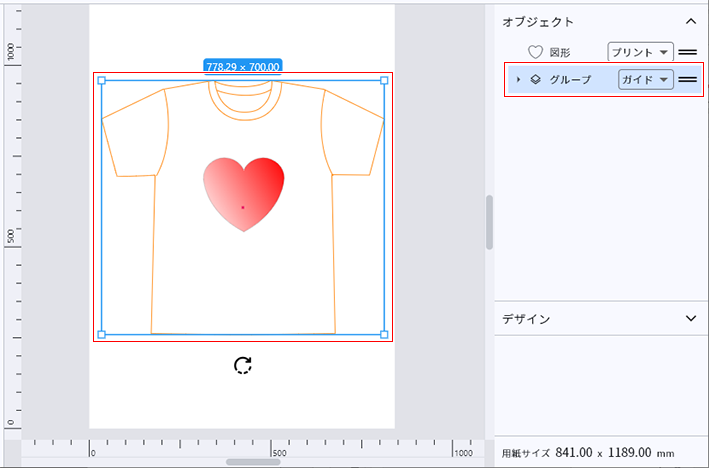Screen dimensions: 709x468
Task: Click the top-left selection handle
Action: 101,81
